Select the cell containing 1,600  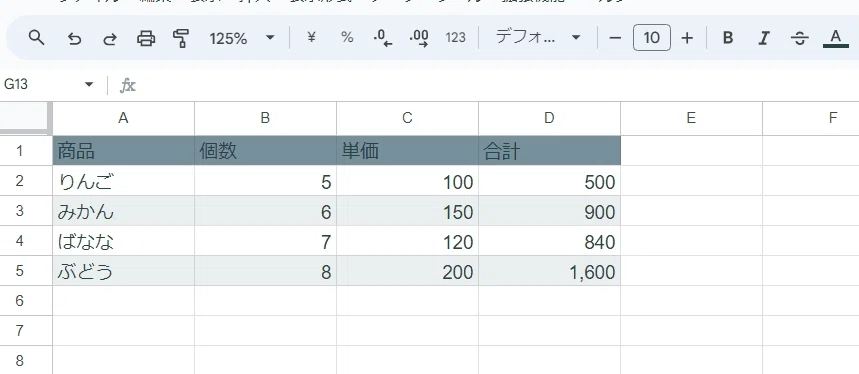(549, 271)
